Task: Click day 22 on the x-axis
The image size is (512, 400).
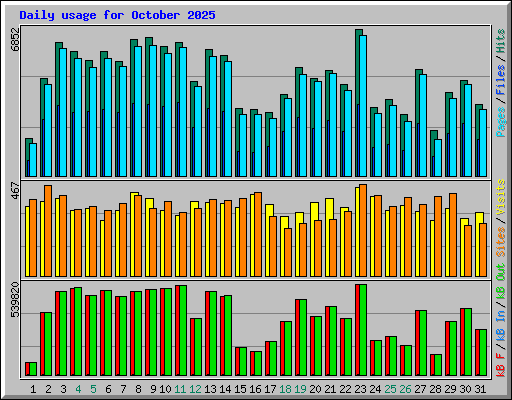Action: tap(345, 389)
